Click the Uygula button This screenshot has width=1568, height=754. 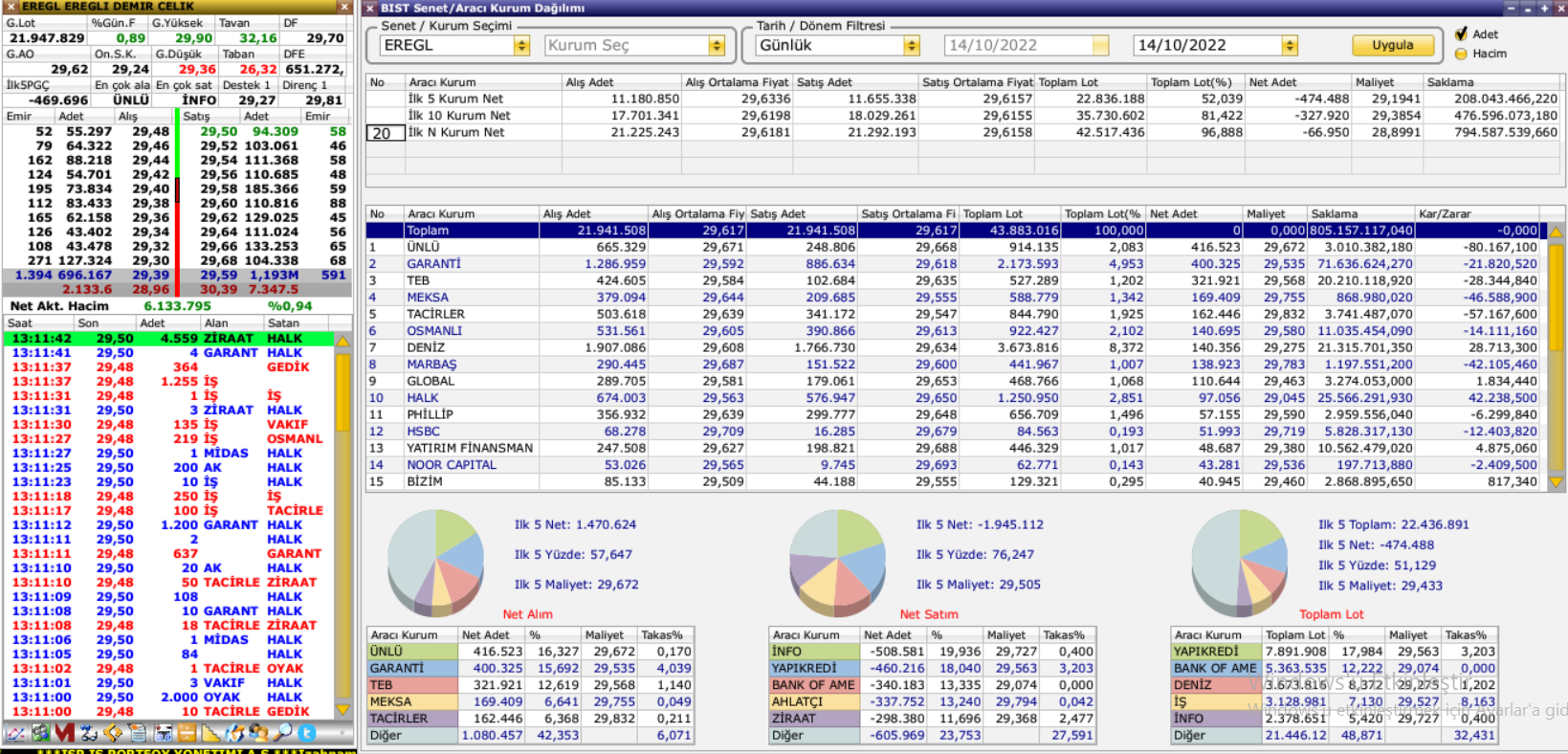tap(1393, 45)
